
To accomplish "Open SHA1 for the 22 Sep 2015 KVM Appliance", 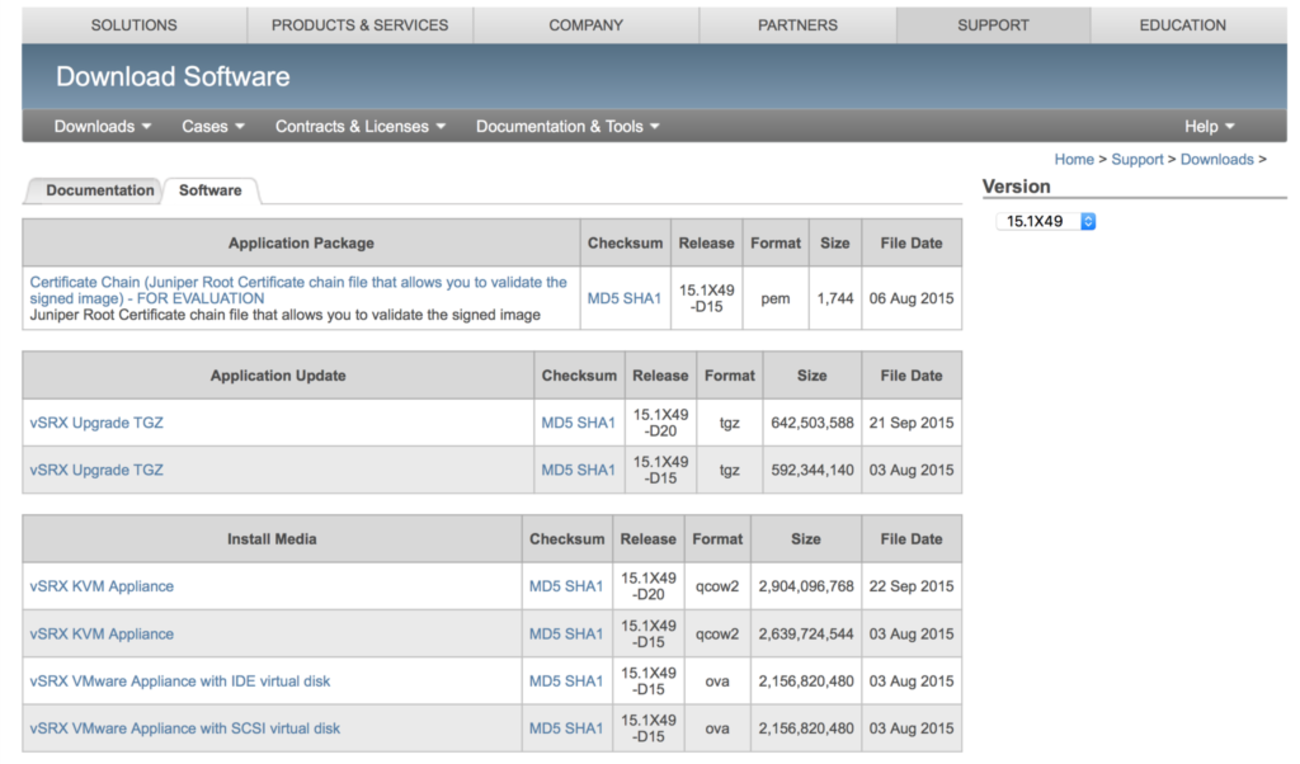I will [585, 586].
